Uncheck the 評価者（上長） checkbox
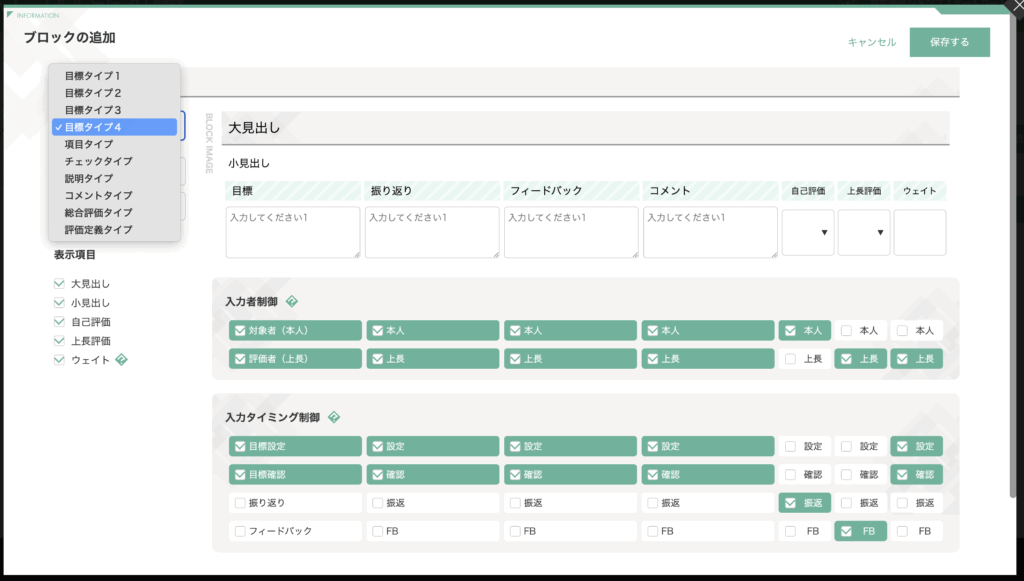 pyautogui.click(x=240, y=359)
